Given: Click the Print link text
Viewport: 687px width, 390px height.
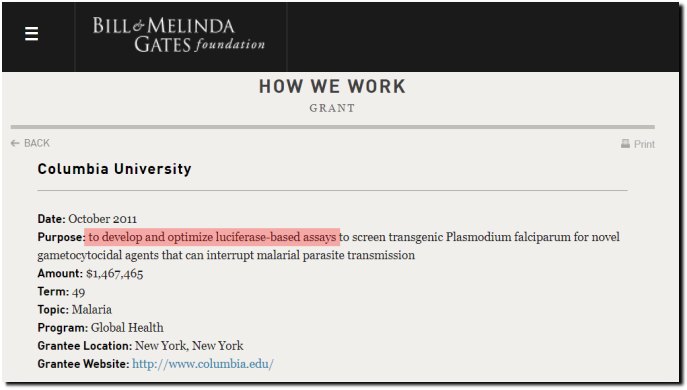Looking at the screenshot, I should [644, 144].
